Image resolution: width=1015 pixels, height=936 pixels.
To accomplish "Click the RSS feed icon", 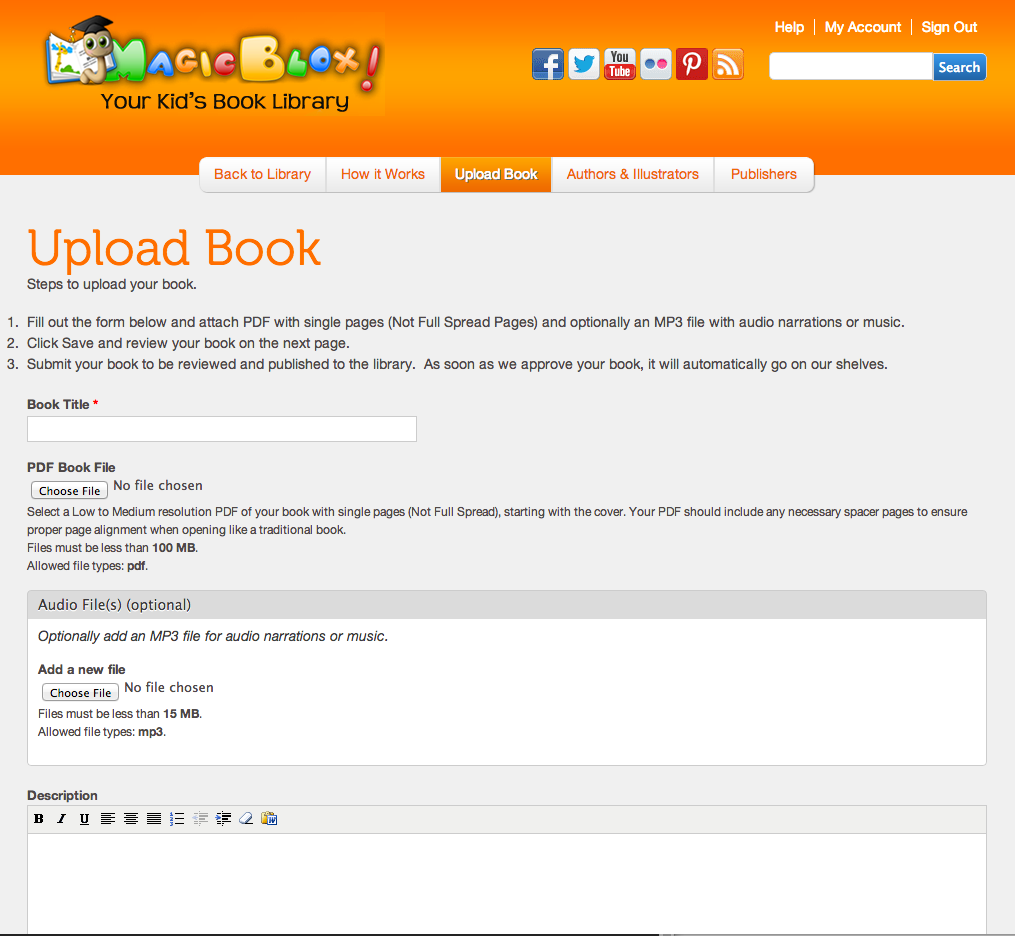I will tap(727, 63).
